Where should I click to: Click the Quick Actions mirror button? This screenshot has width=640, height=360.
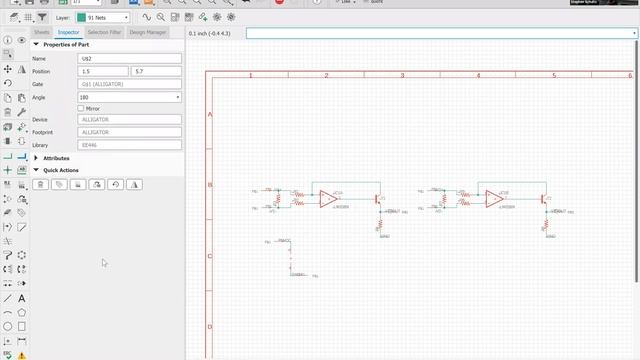(134, 184)
